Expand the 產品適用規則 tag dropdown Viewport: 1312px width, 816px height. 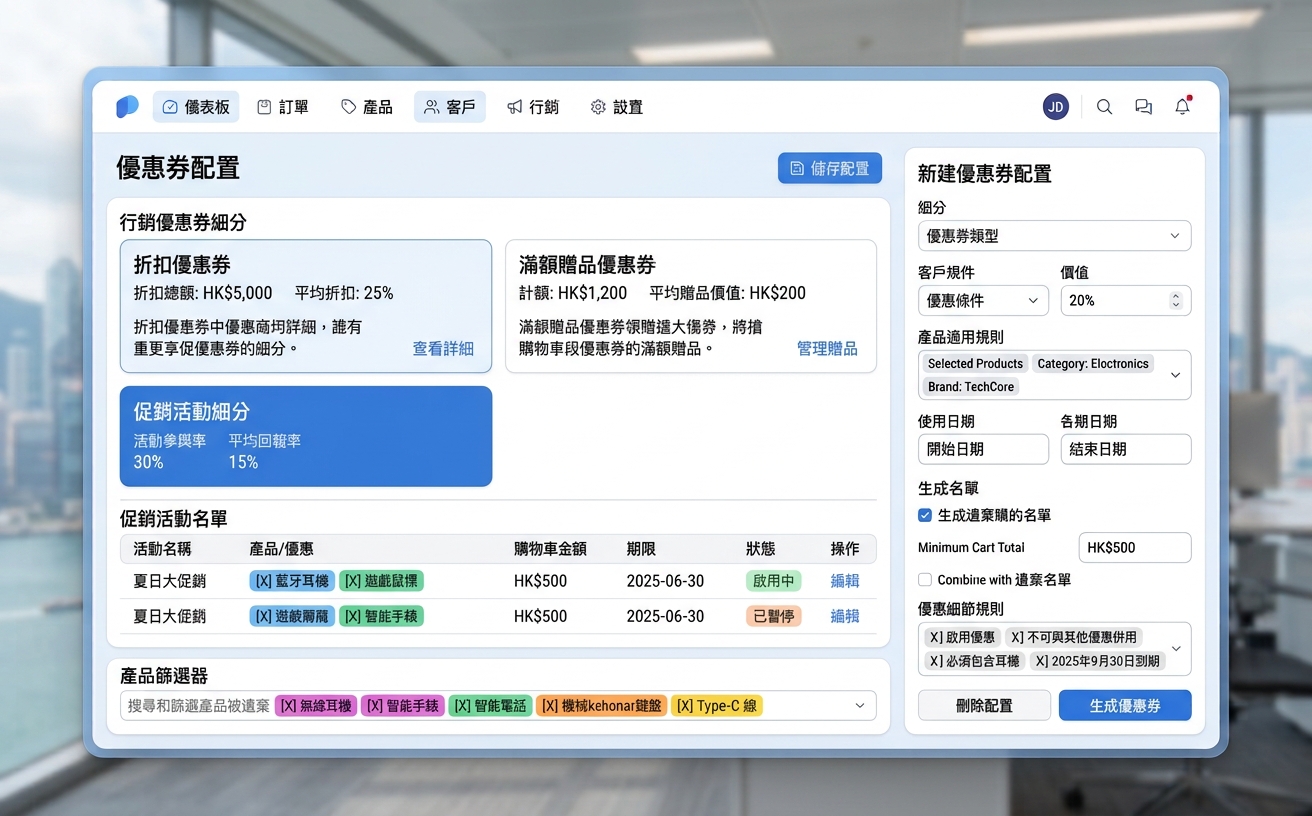click(1176, 375)
